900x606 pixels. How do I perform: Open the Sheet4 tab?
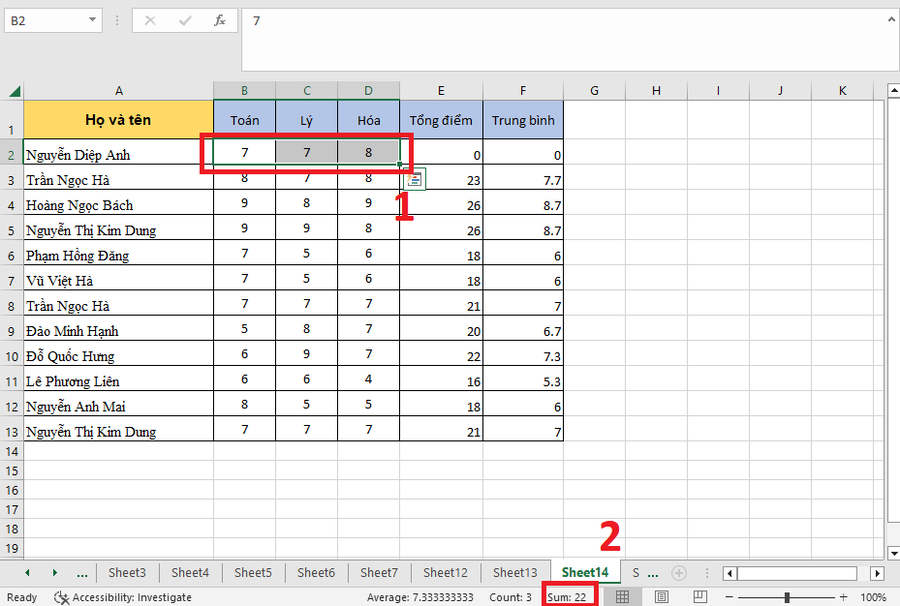click(190, 573)
